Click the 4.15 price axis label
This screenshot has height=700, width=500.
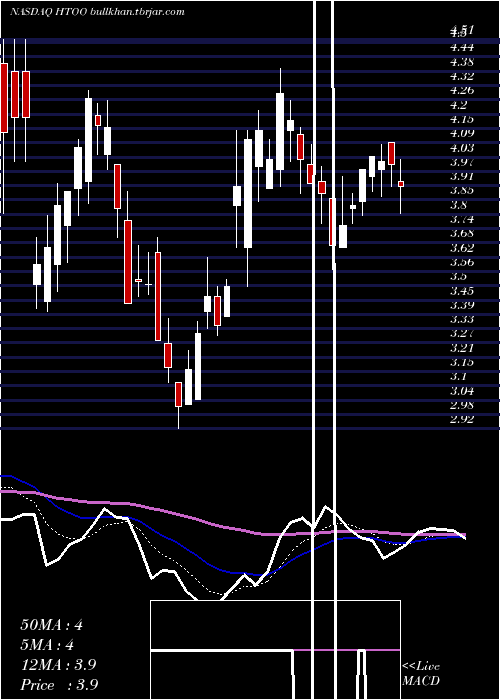coord(462,119)
